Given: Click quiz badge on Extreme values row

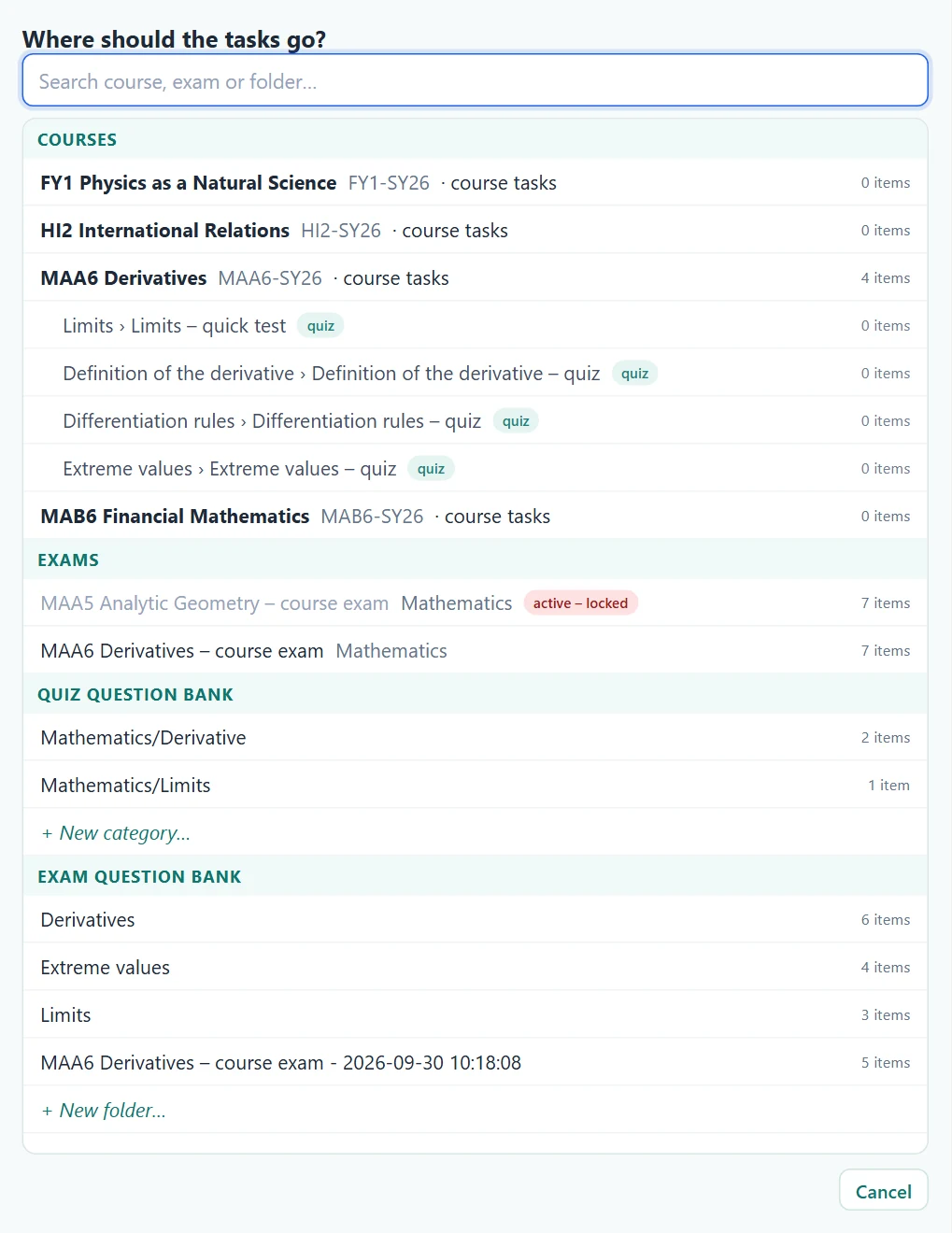Looking at the screenshot, I should pos(431,469).
